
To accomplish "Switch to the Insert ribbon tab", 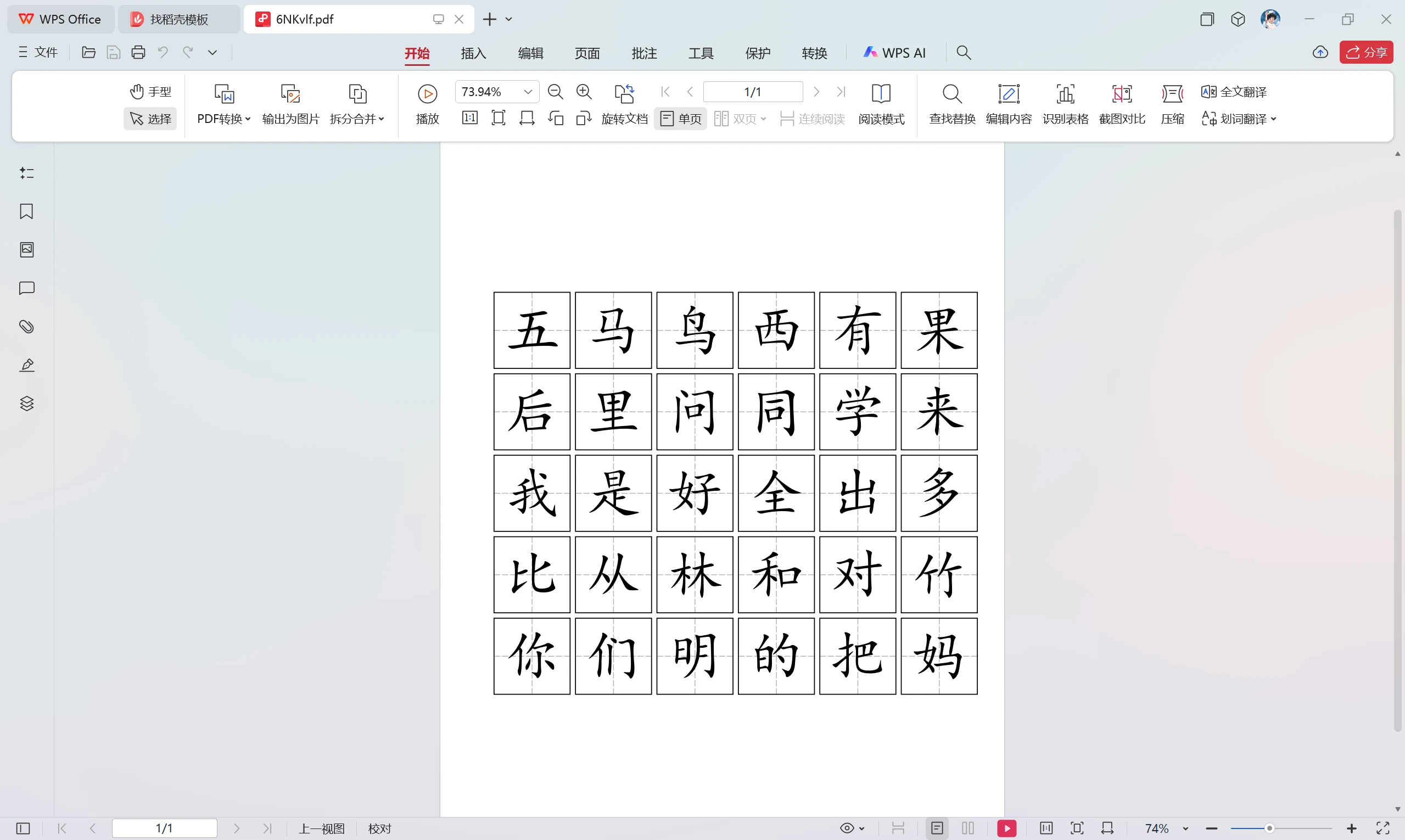I will point(473,53).
